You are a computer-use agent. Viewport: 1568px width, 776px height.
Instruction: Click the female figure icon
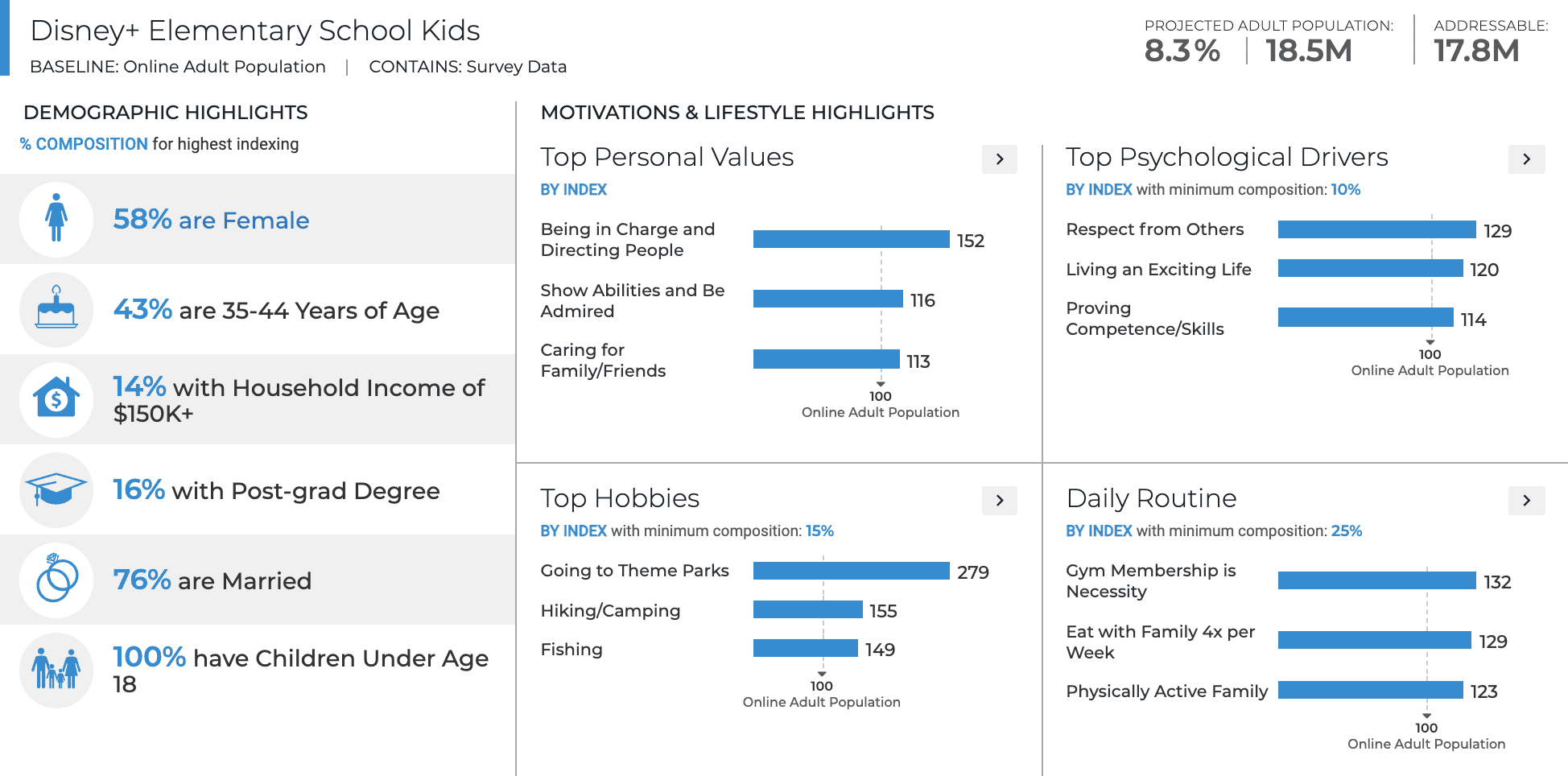[x=56, y=219]
